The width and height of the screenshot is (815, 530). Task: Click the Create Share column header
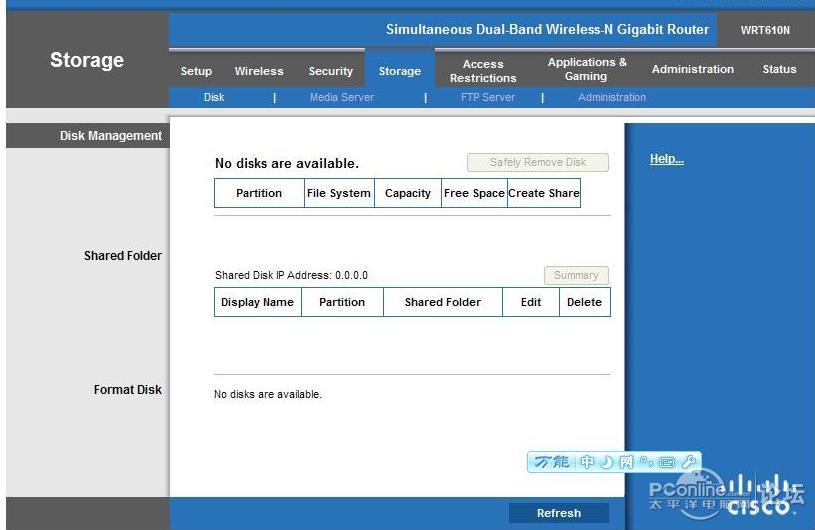(544, 193)
